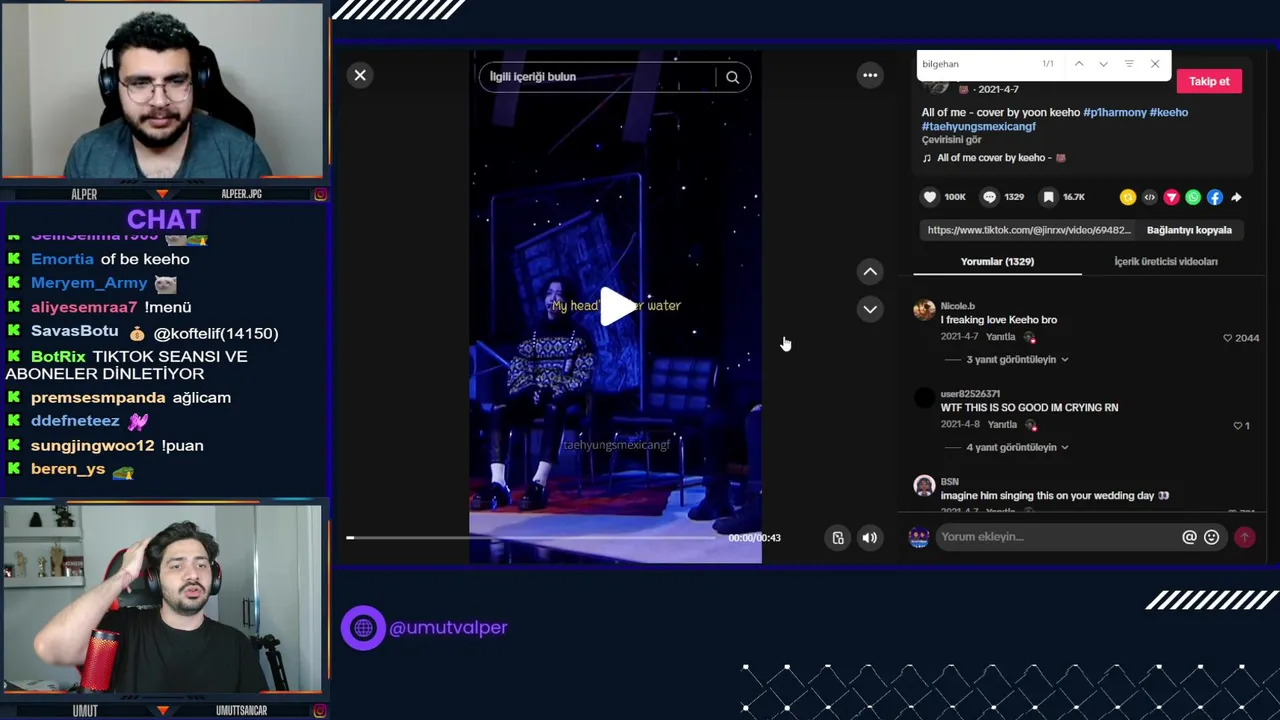Viewport: 1280px width, 720px height.
Task: Click the Instagram icon beside UMUTTSANCAR
Action: click(320, 711)
